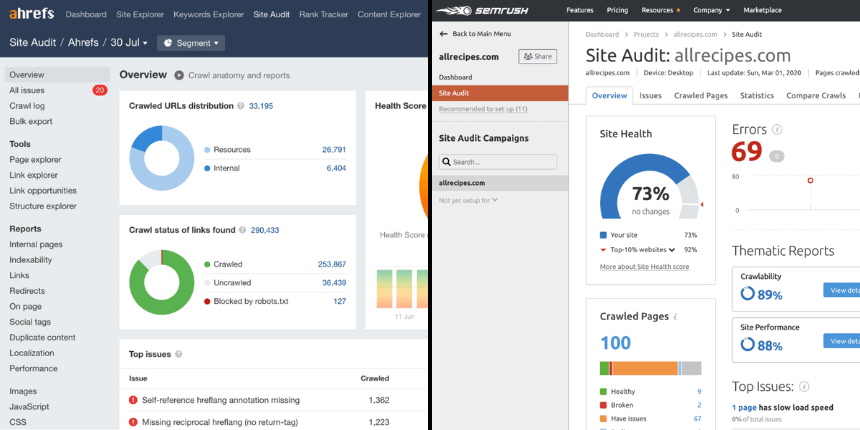
Task: Click the Ahrefs logo
Action: (x=32, y=14)
